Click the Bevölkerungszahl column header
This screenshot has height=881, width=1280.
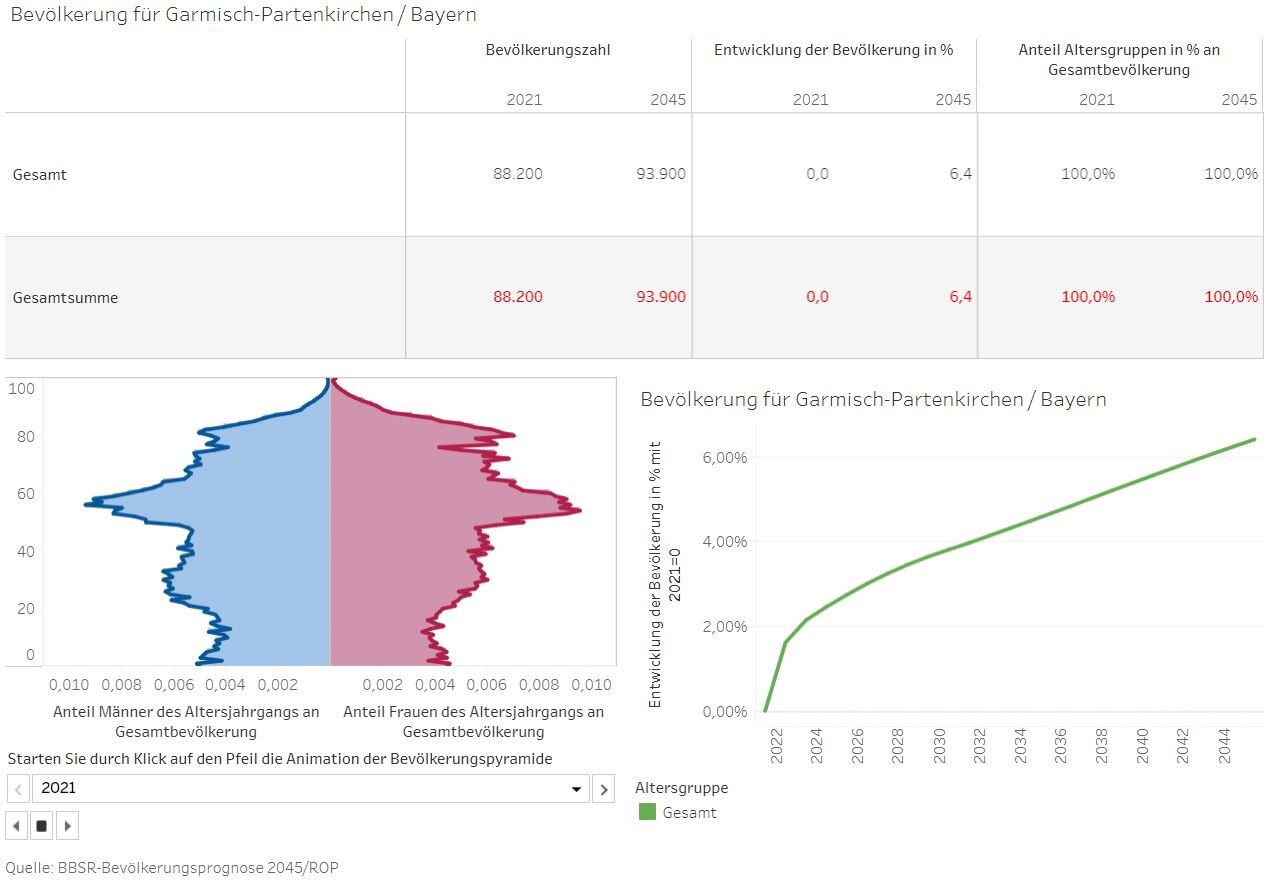(547, 50)
